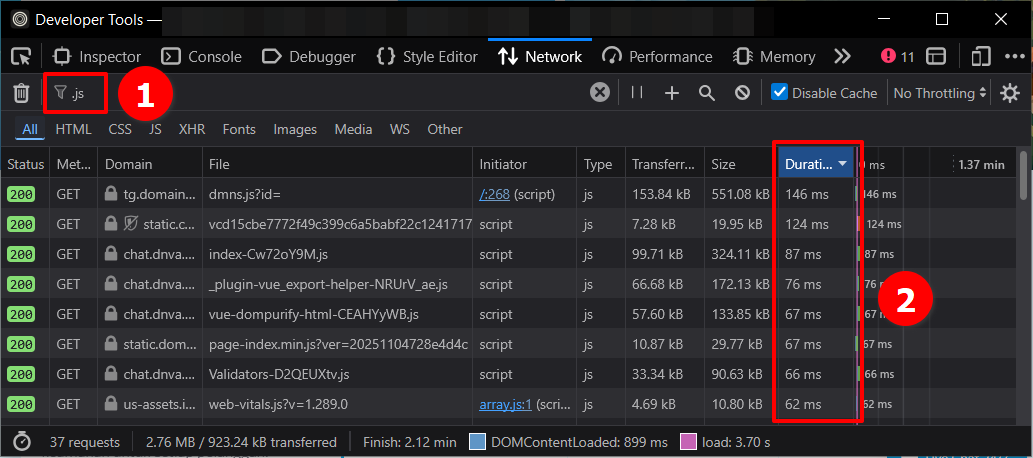Click the .js filter URLs field
Screen dimensions: 1033x458
316,94
